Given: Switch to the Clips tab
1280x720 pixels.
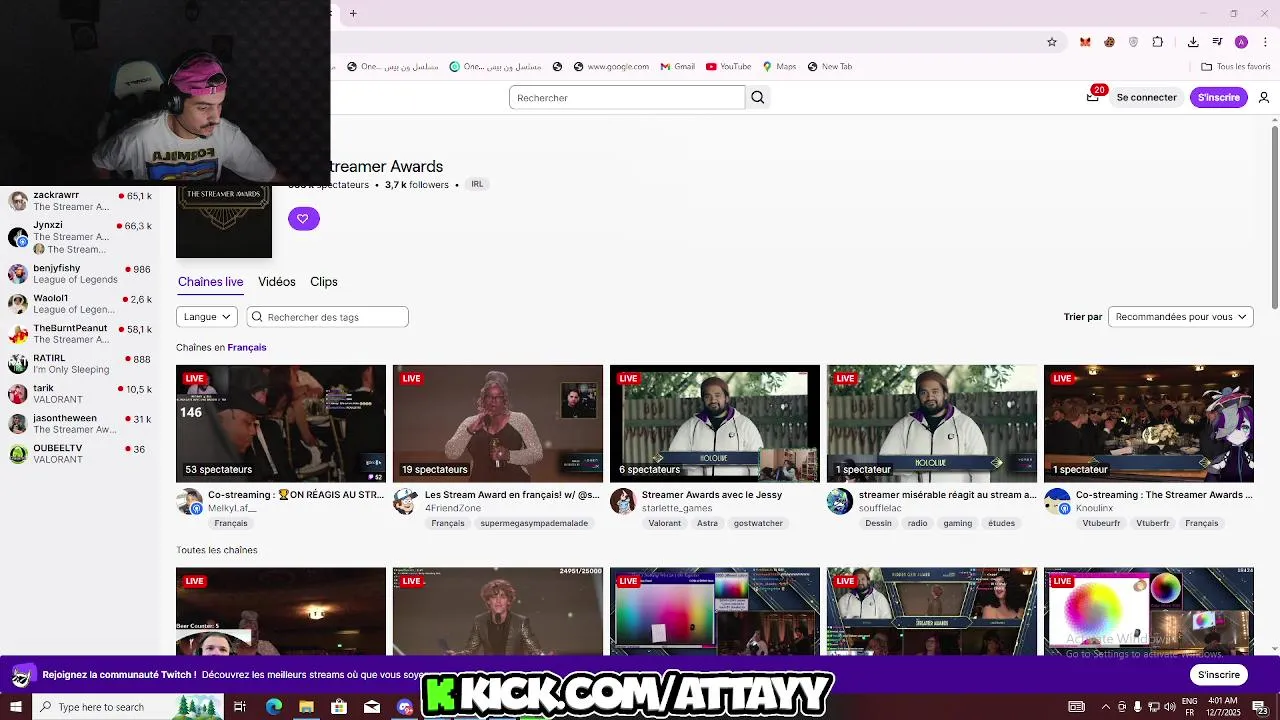Looking at the screenshot, I should pos(324,282).
